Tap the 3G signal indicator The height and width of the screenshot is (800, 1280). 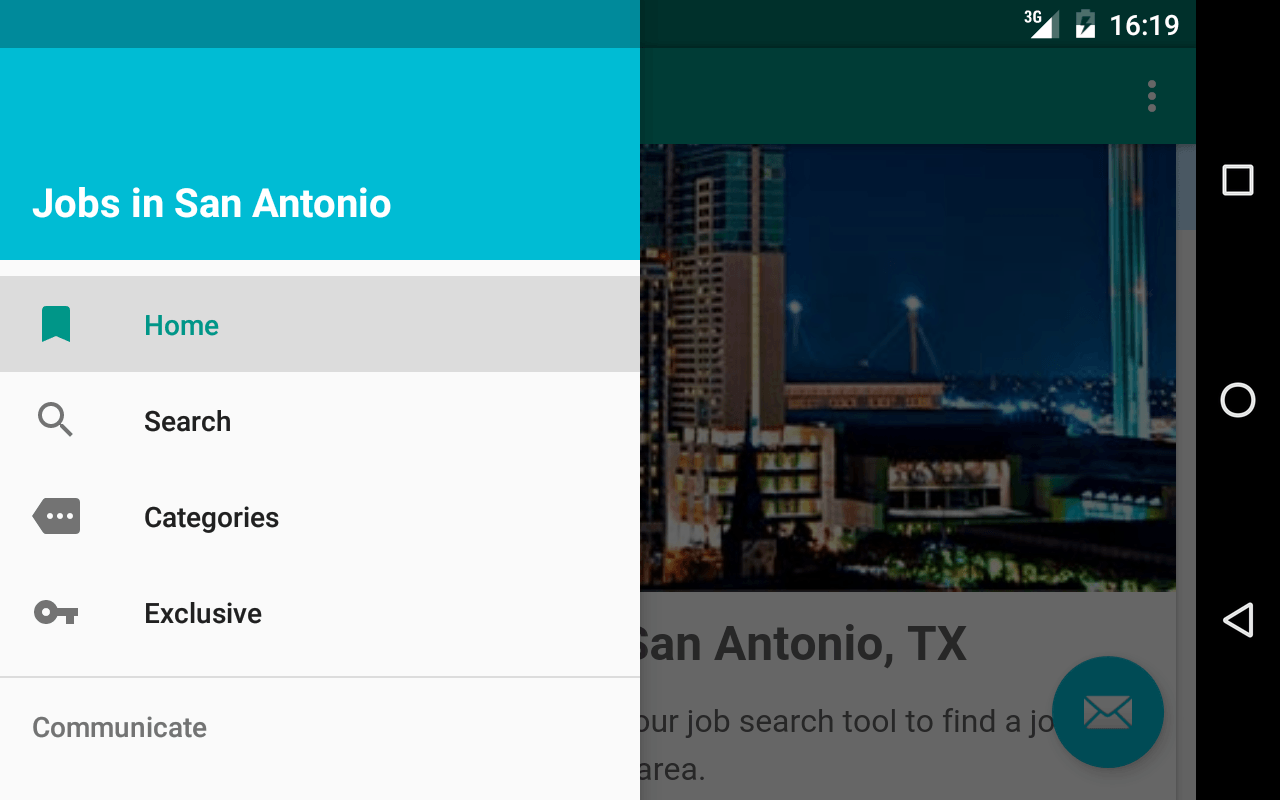pos(1041,24)
